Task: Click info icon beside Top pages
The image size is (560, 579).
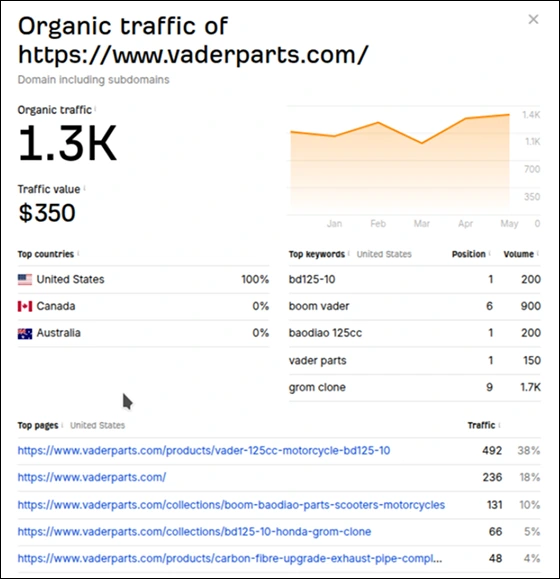Action: (62, 425)
